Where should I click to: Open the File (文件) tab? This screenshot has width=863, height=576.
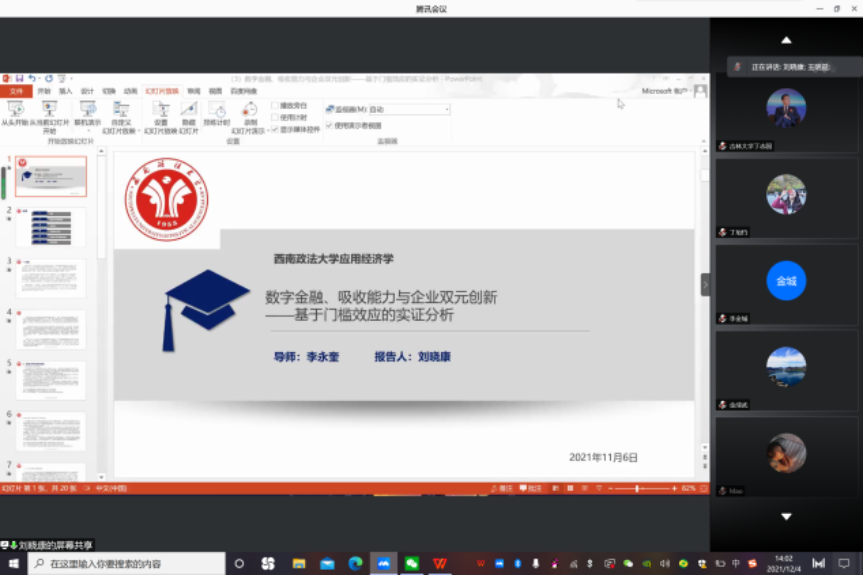15,91
